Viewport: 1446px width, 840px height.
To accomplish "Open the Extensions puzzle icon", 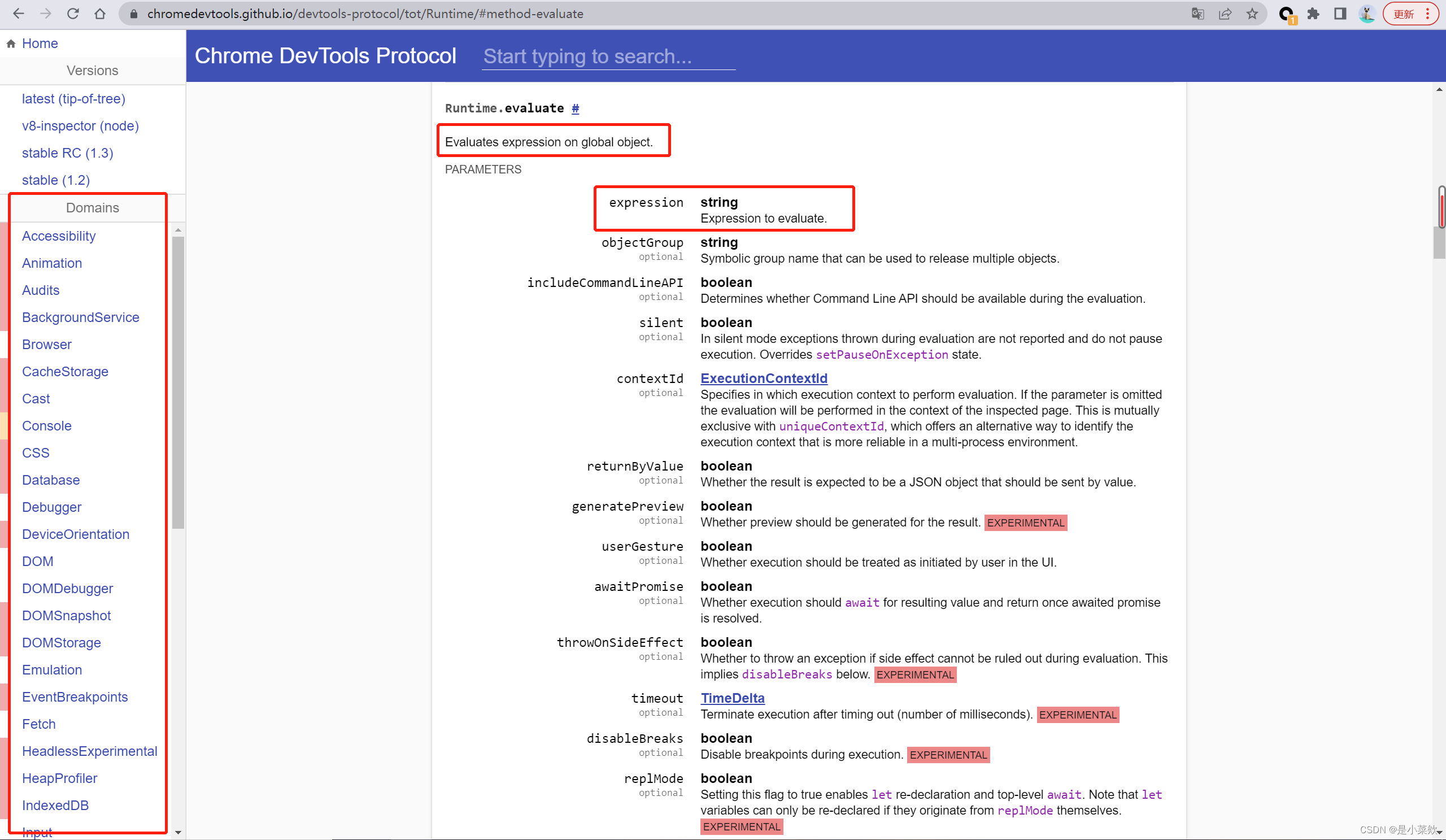I will click(x=1313, y=14).
